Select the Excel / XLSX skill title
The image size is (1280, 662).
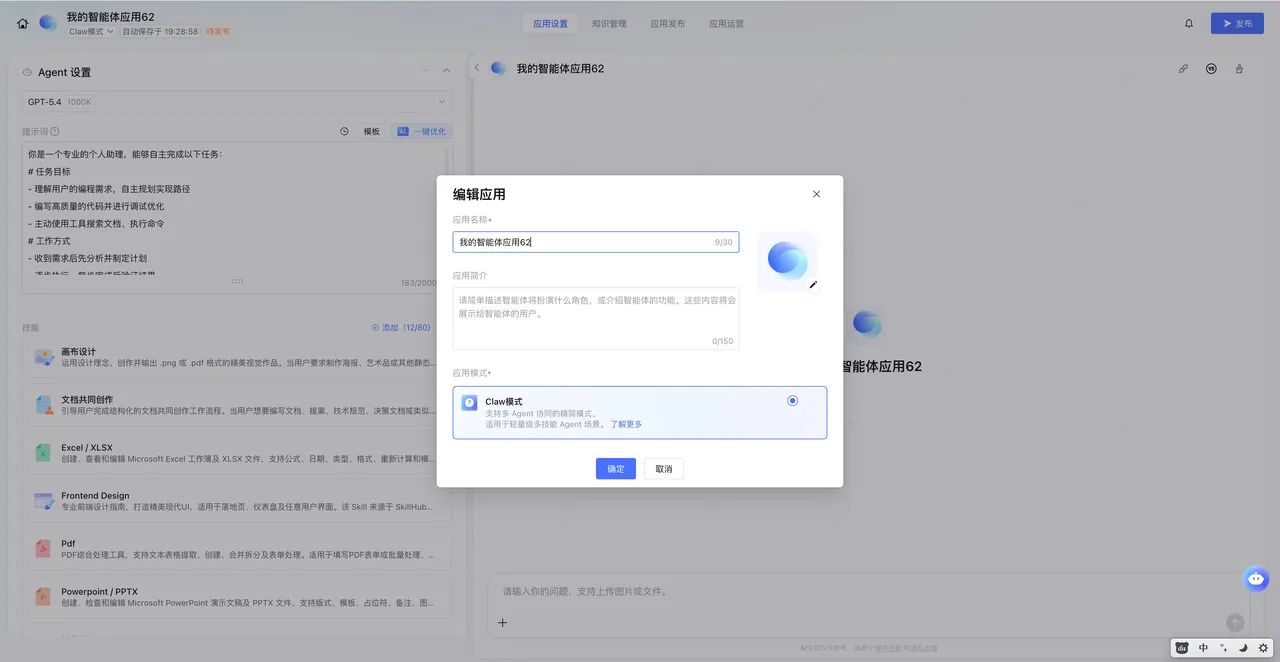pyautogui.click(x=87, y=447)
